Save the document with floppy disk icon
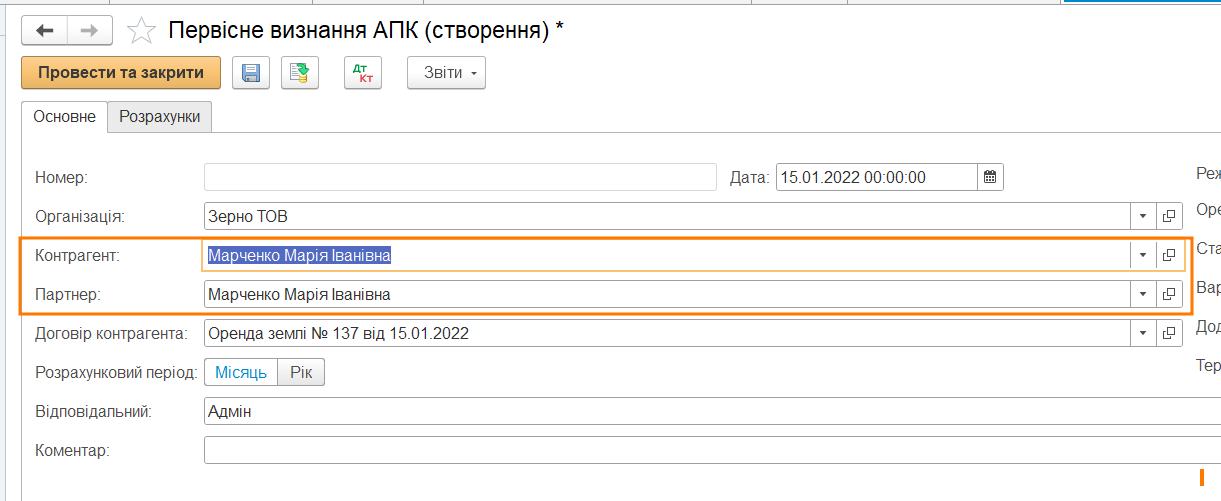1221x501 pixels. click(x=251, y=73)
